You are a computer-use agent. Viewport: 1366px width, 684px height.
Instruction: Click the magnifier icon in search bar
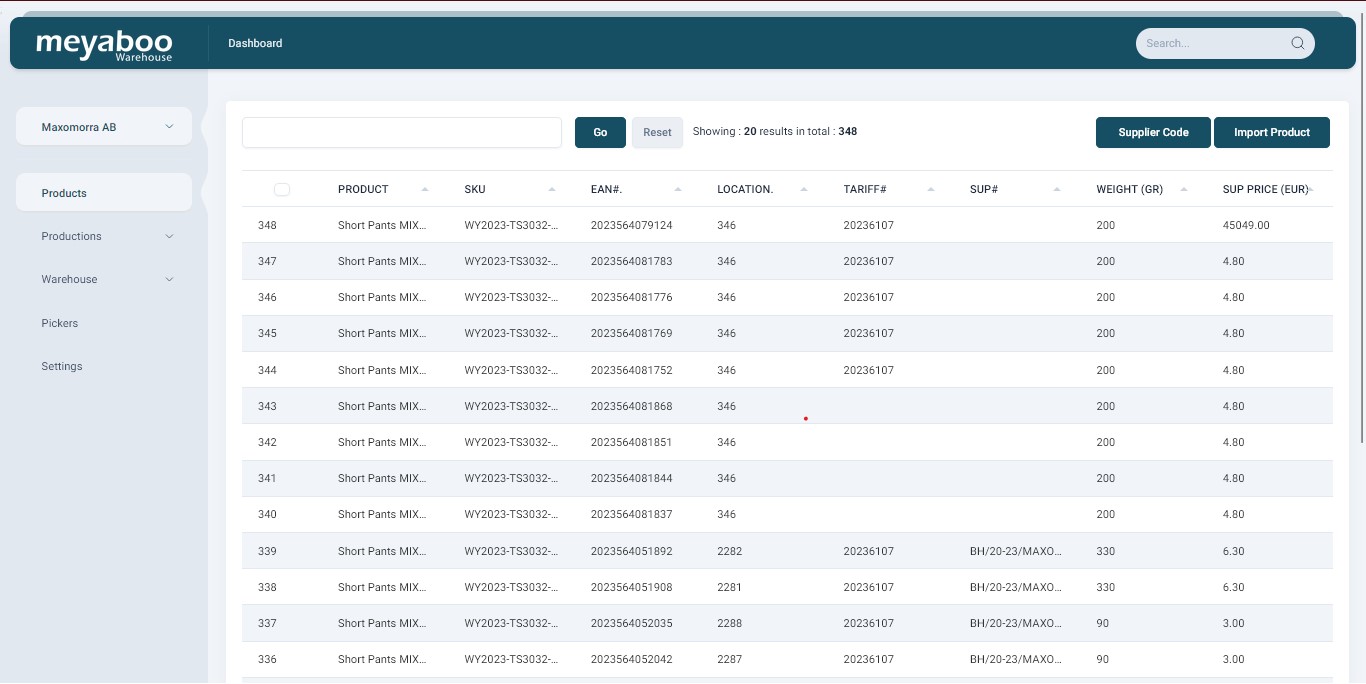click(x=1298, y=43)
